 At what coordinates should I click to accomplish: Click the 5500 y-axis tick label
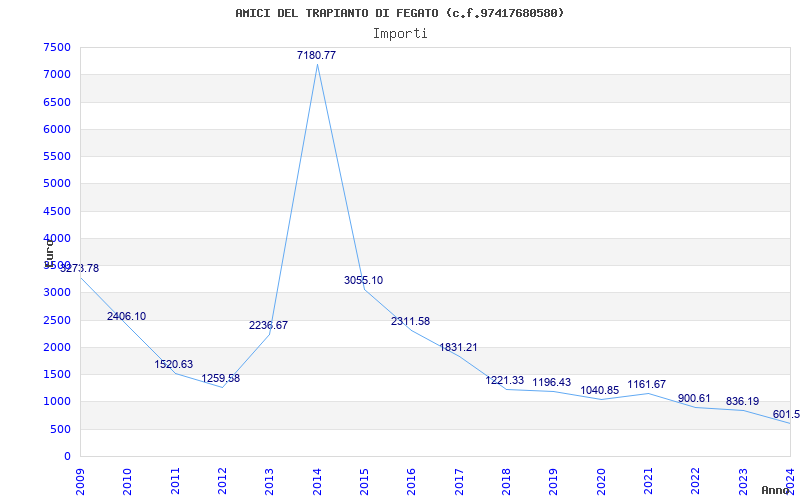[57, 156]
